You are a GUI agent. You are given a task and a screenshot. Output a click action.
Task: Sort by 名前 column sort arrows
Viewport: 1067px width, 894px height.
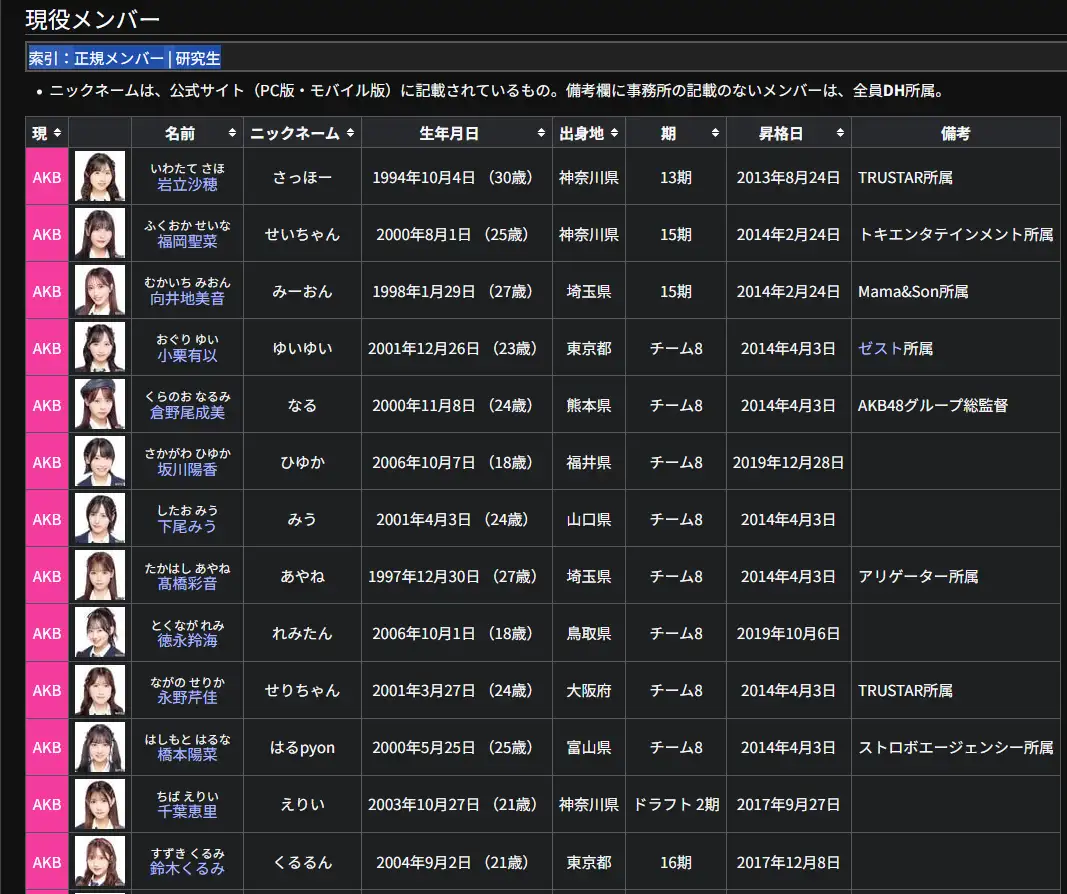point(232,133)
